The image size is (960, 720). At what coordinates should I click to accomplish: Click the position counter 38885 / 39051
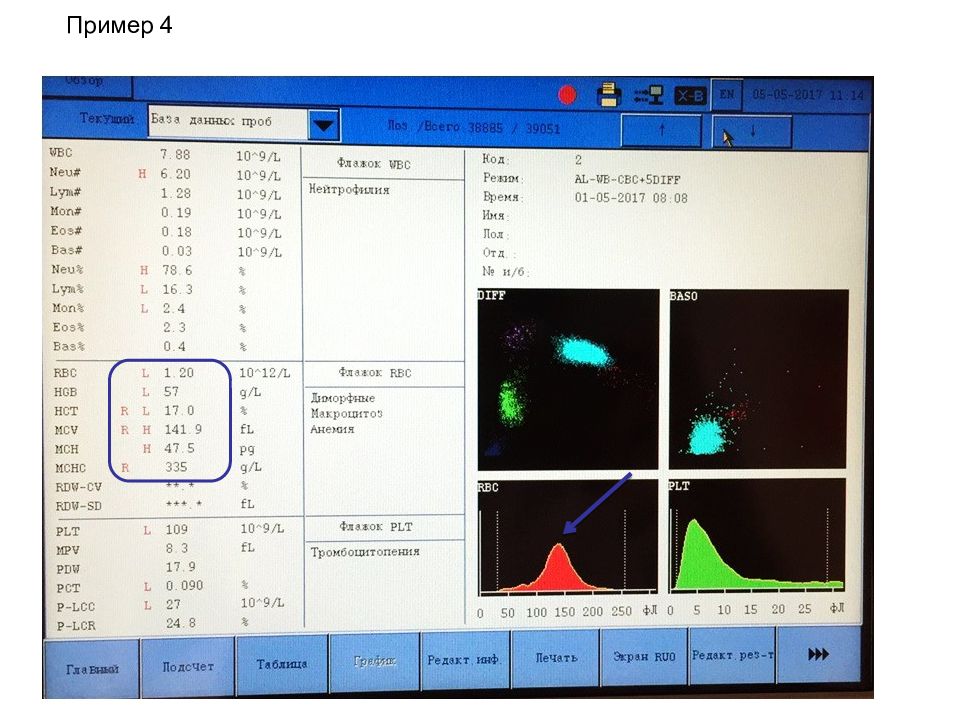click(514, 128)
